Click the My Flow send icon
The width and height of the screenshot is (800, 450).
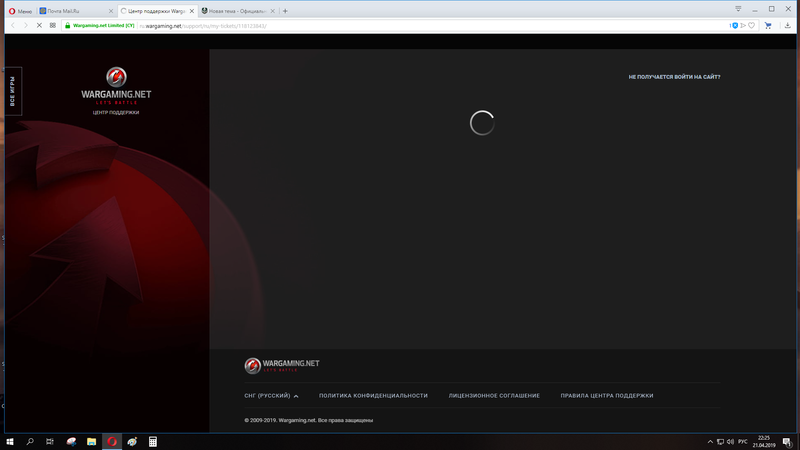point(743,26)
